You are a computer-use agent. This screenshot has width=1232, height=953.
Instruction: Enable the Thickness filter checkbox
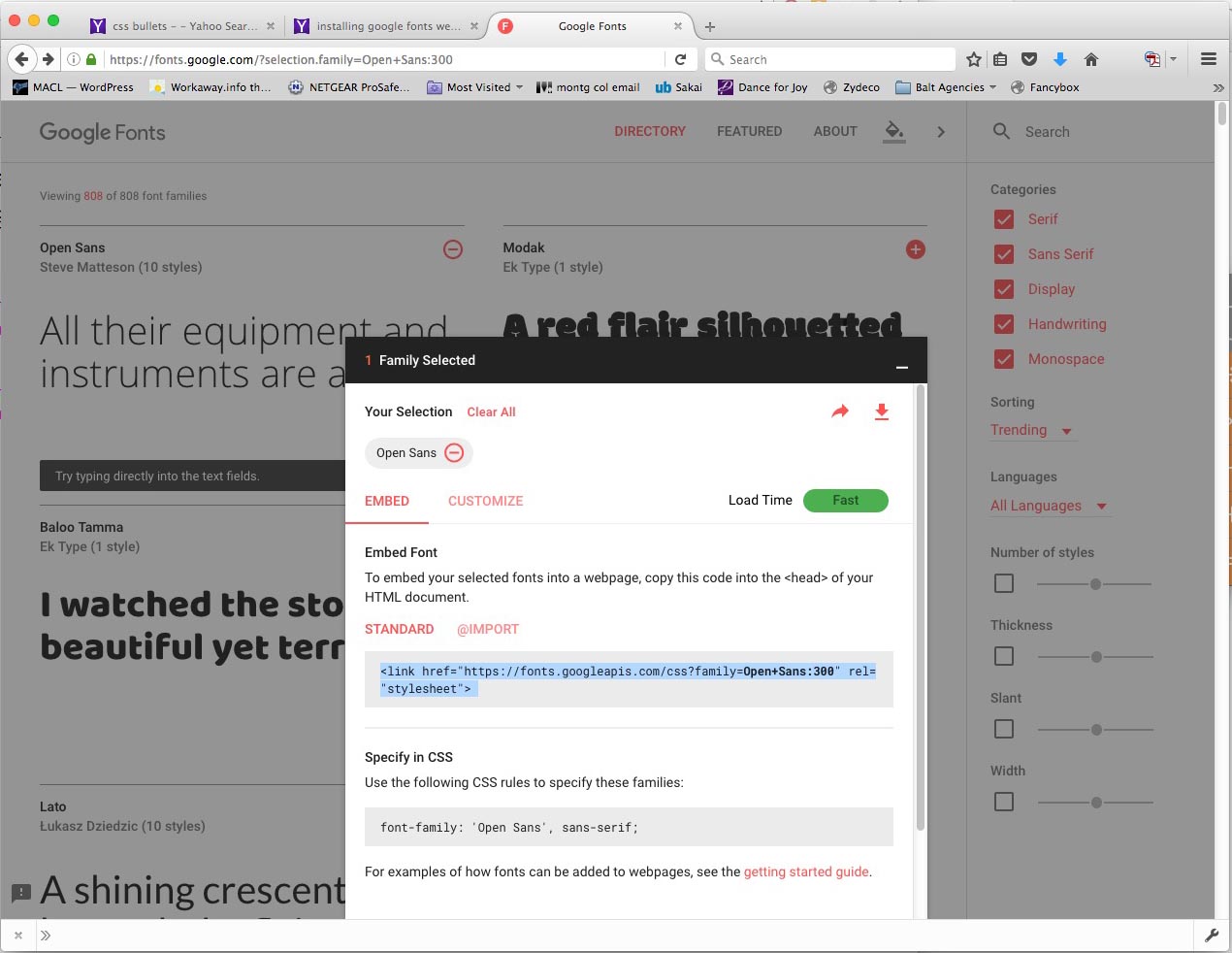[x=1004, y=656]
